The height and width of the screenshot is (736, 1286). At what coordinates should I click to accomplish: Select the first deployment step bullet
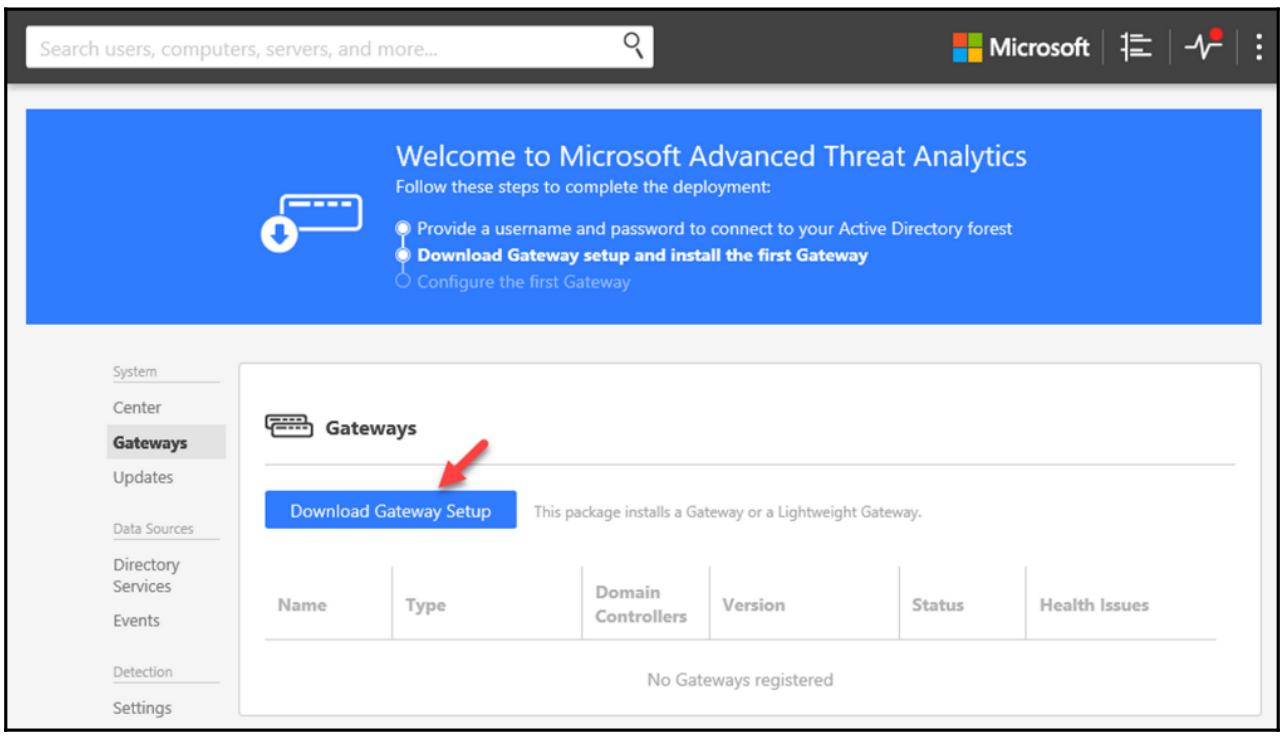coord(403,229)
